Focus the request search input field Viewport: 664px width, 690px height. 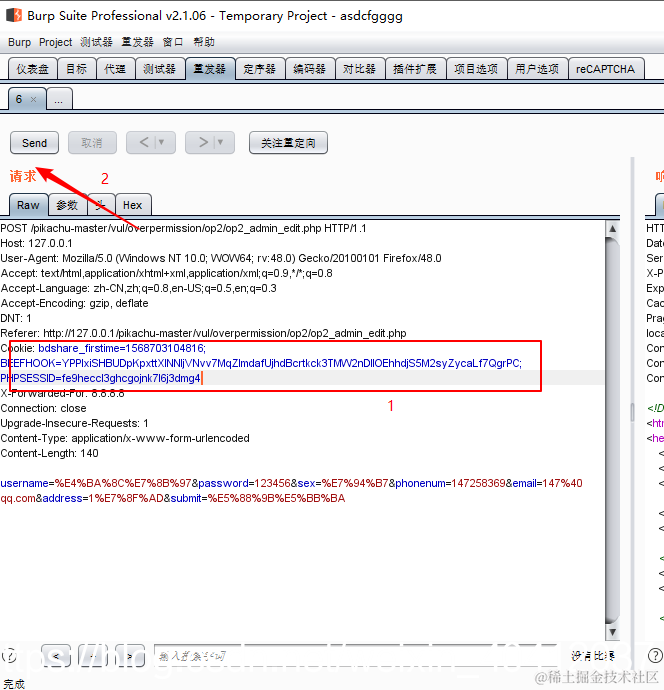point(356,656)
